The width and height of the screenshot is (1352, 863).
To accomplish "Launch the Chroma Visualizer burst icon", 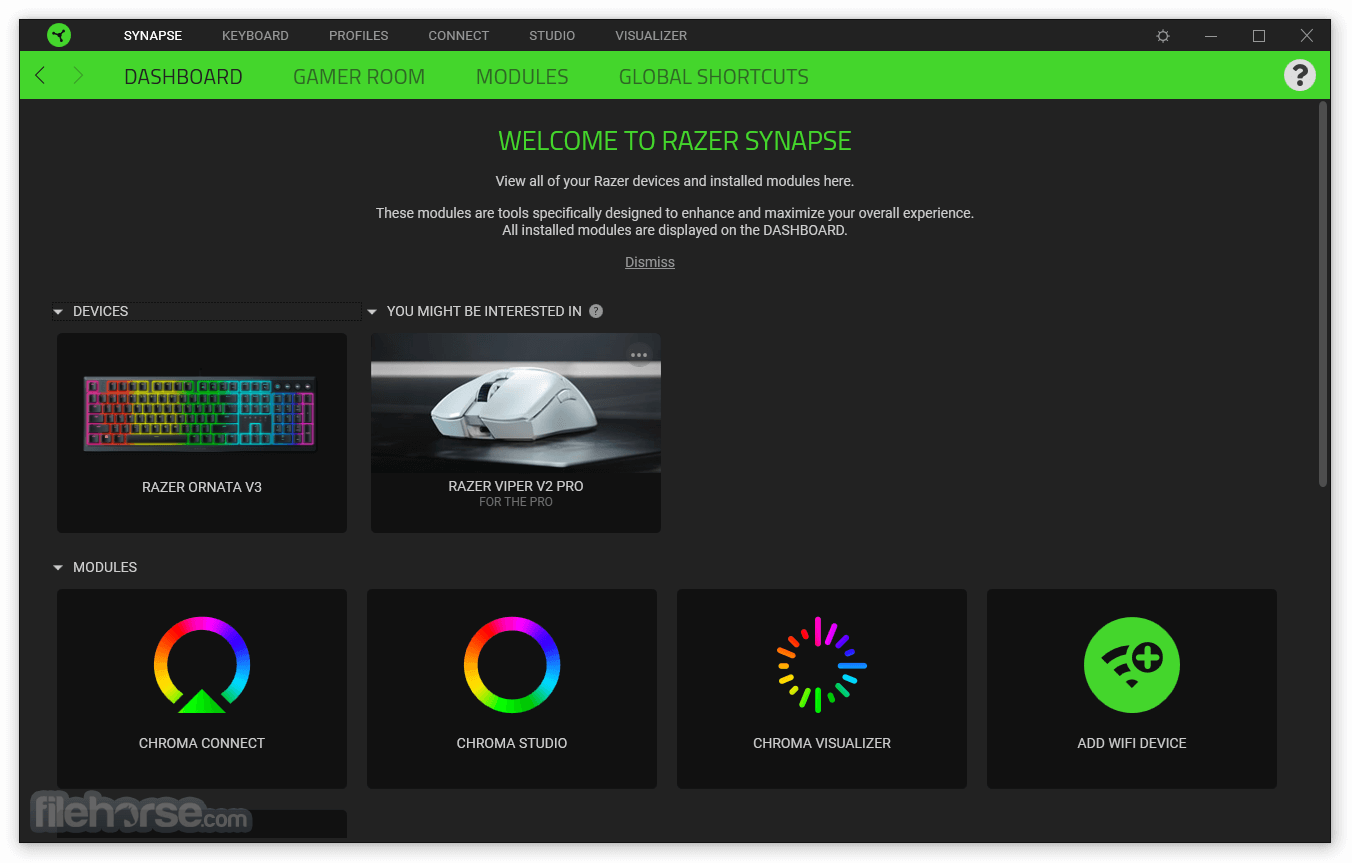I will (x=822, y=665).
